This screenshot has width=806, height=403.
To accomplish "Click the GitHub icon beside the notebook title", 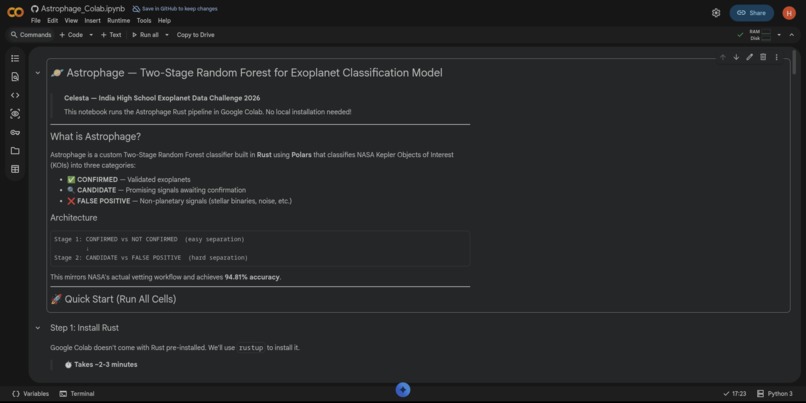I will click(34, 9).
